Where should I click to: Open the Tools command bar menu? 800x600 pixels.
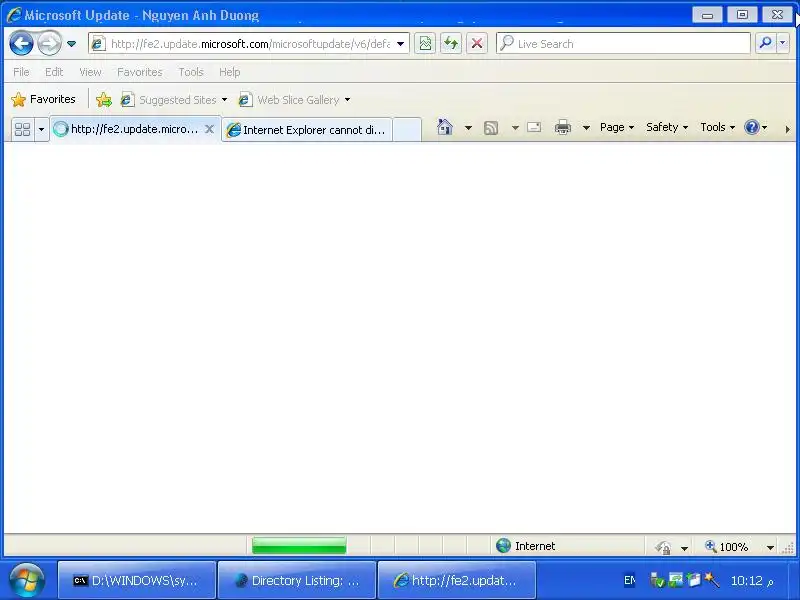click(x=717, y=127)
